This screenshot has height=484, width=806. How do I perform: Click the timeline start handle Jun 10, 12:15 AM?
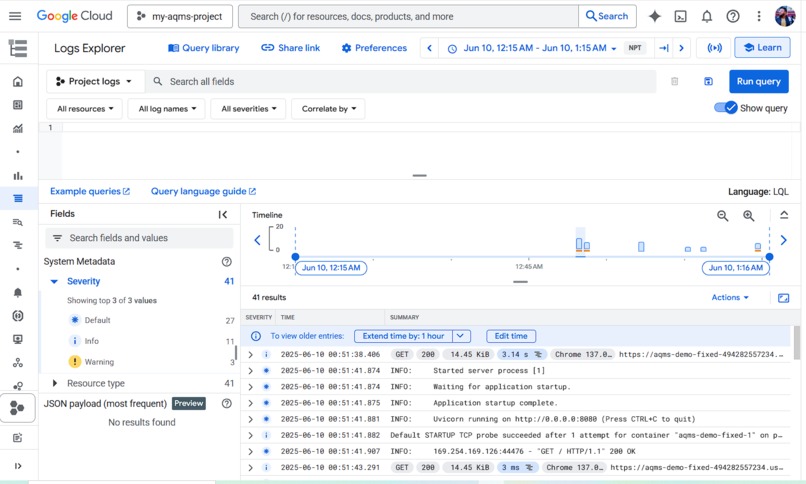click(295, 256)
